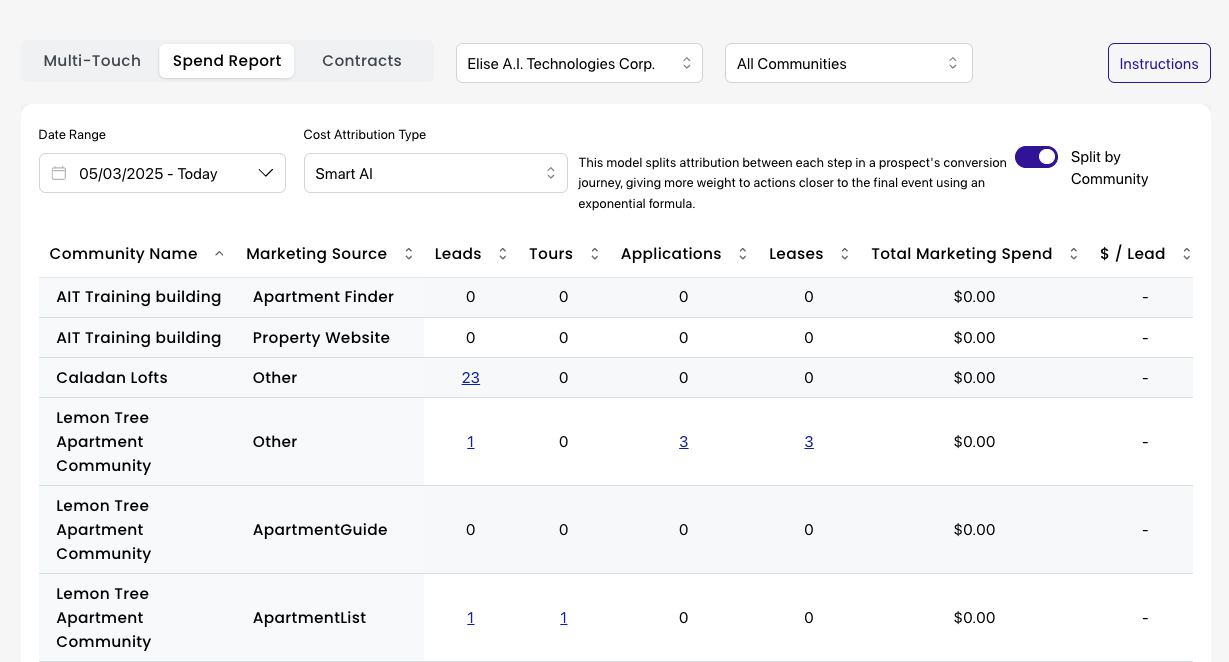Sort by Tours column
This screenshot has width=1229, height=662.
tap(594, 254)
